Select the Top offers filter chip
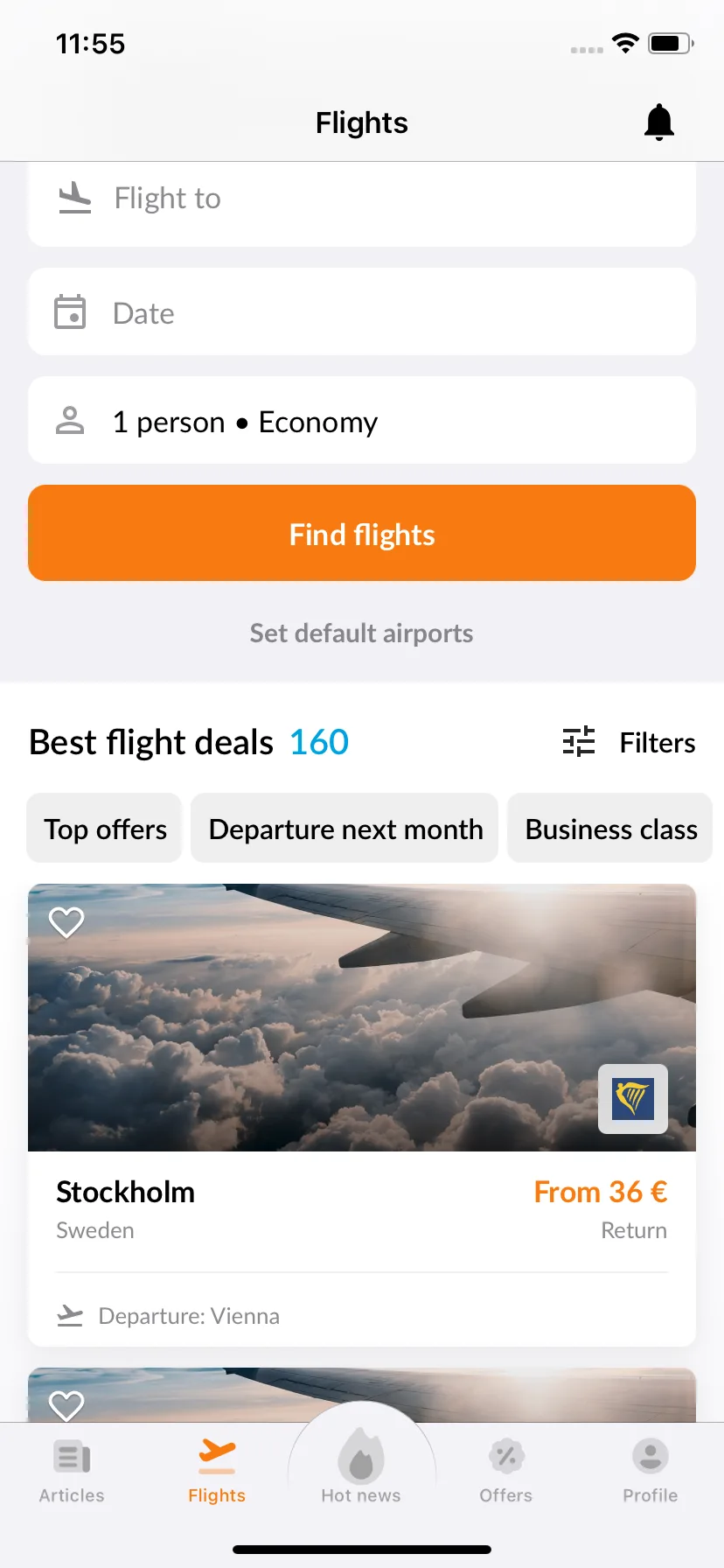This screenshot has width=724, height=1568. click(105, 828)
